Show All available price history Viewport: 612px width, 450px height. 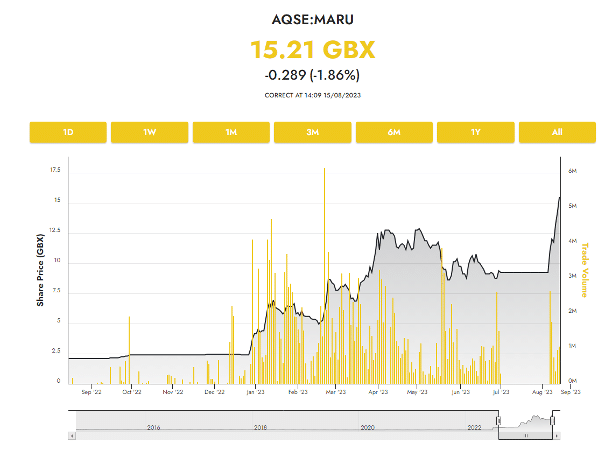556,133
